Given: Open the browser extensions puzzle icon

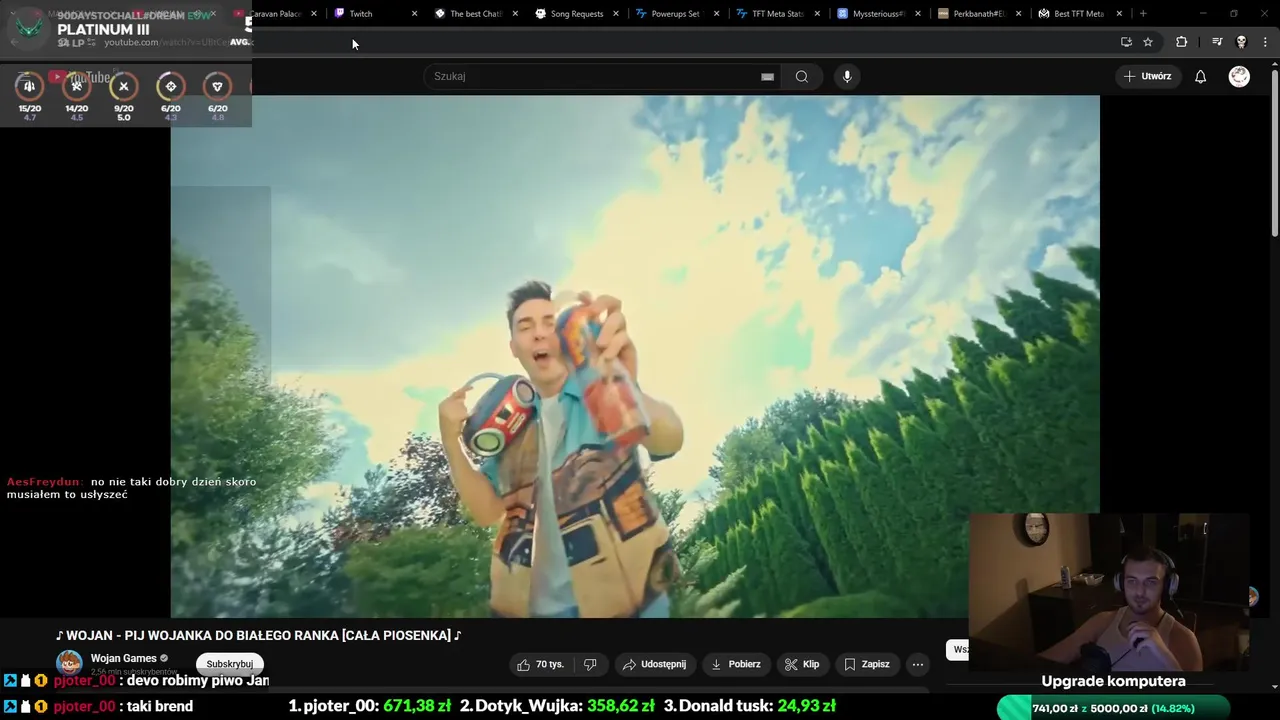Looking at the screenshot, I should tap(1182, 42).
